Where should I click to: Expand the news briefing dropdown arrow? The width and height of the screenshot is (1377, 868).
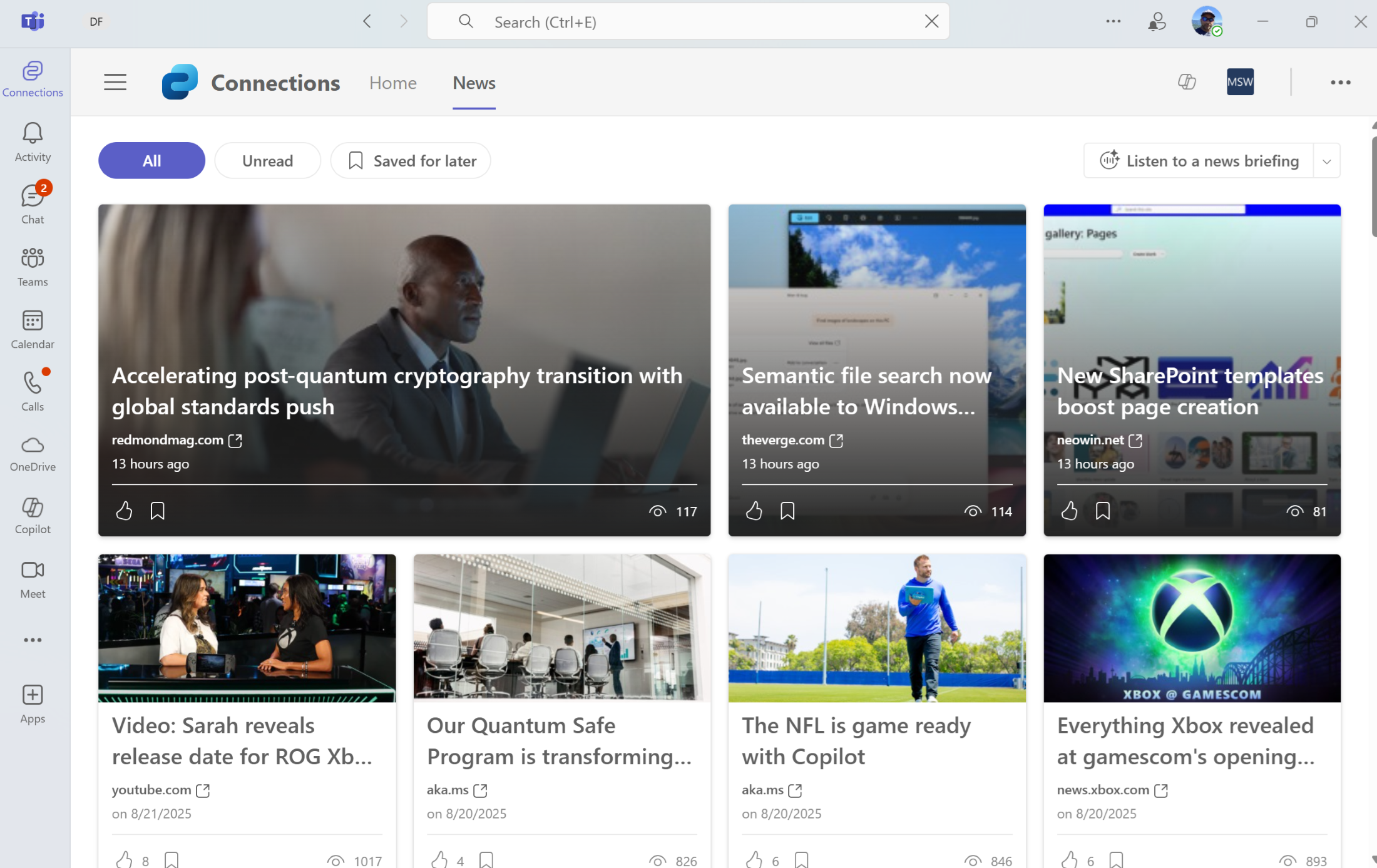(x=1326, y=161)
